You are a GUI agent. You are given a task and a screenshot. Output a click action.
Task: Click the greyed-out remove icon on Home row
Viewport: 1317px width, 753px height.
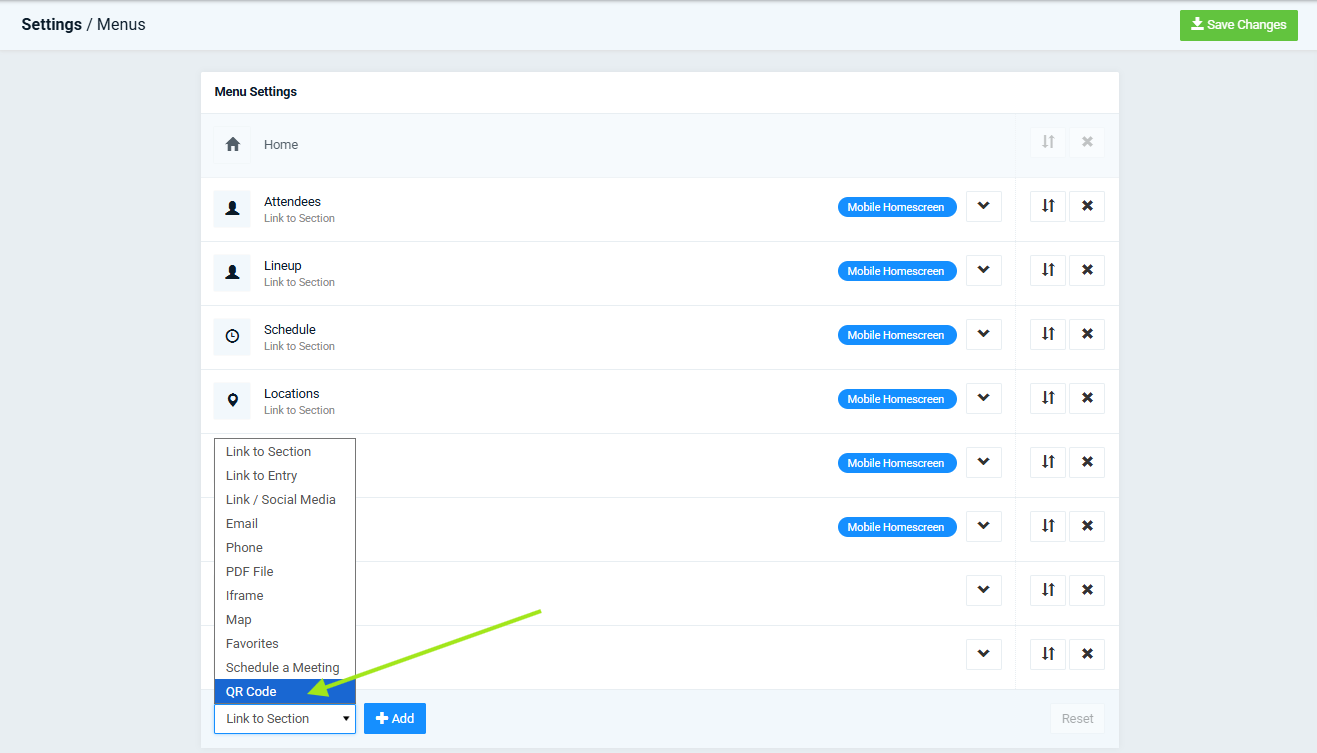click(1087, 142)
